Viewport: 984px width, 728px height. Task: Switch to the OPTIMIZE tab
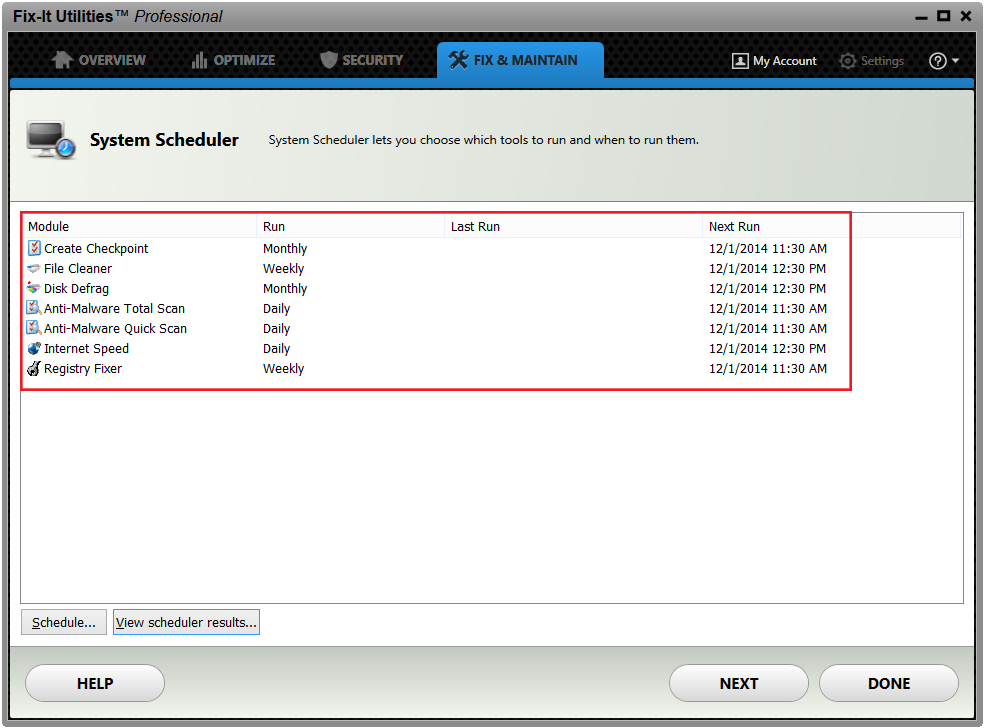pyautogui.click(x=232, y=60)
